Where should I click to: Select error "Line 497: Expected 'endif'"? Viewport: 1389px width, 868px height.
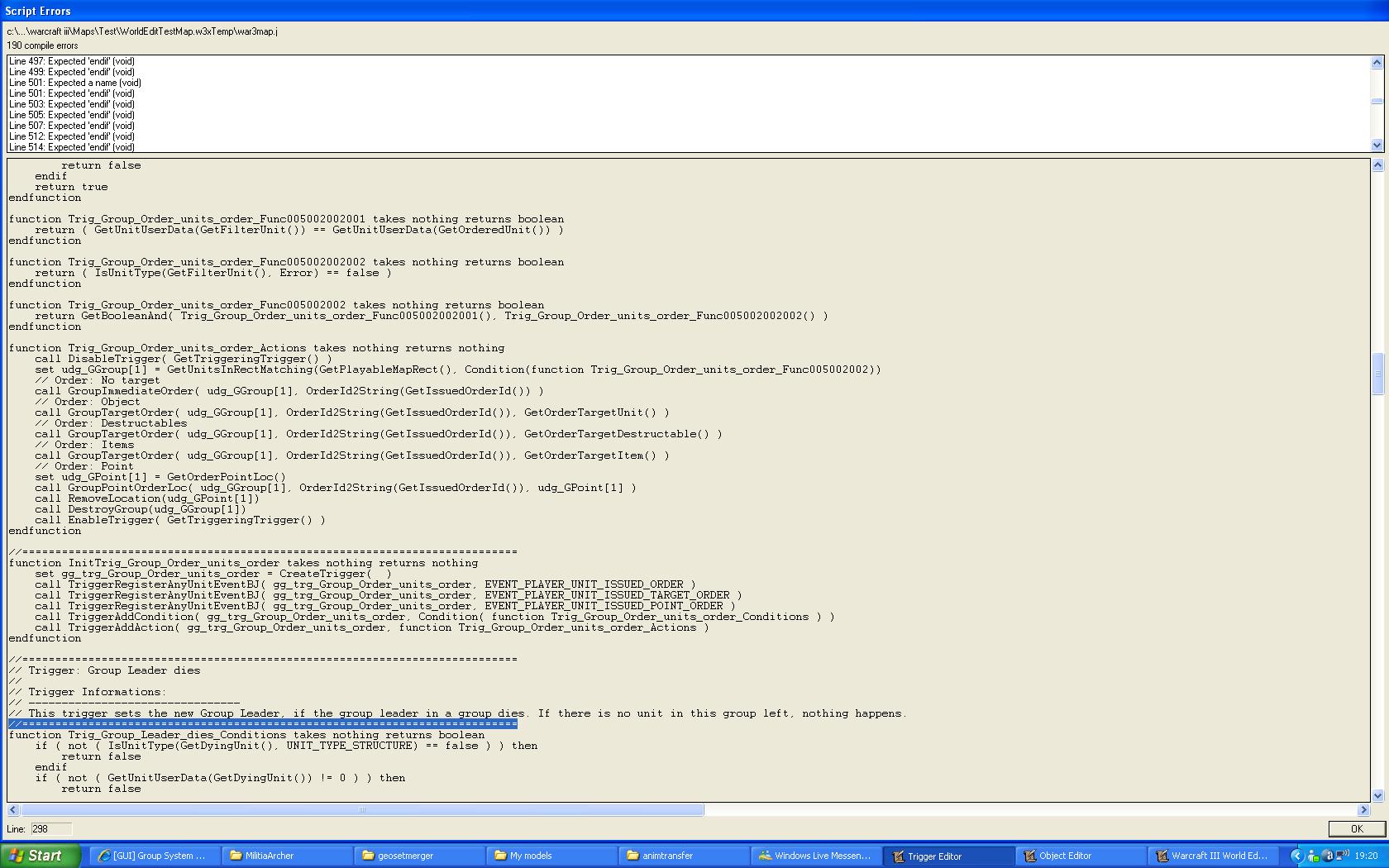72,61
